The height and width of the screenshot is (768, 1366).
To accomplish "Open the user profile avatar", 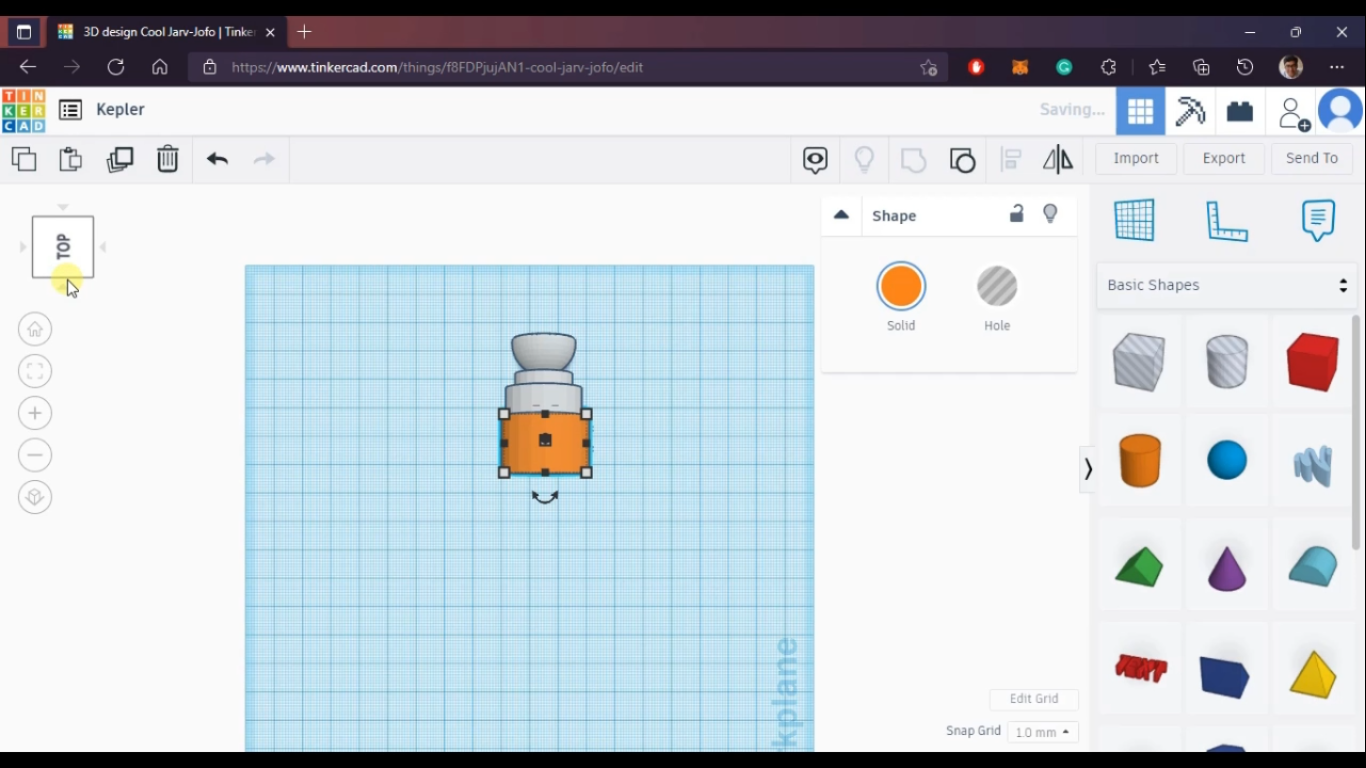I will click(1341, 111).
